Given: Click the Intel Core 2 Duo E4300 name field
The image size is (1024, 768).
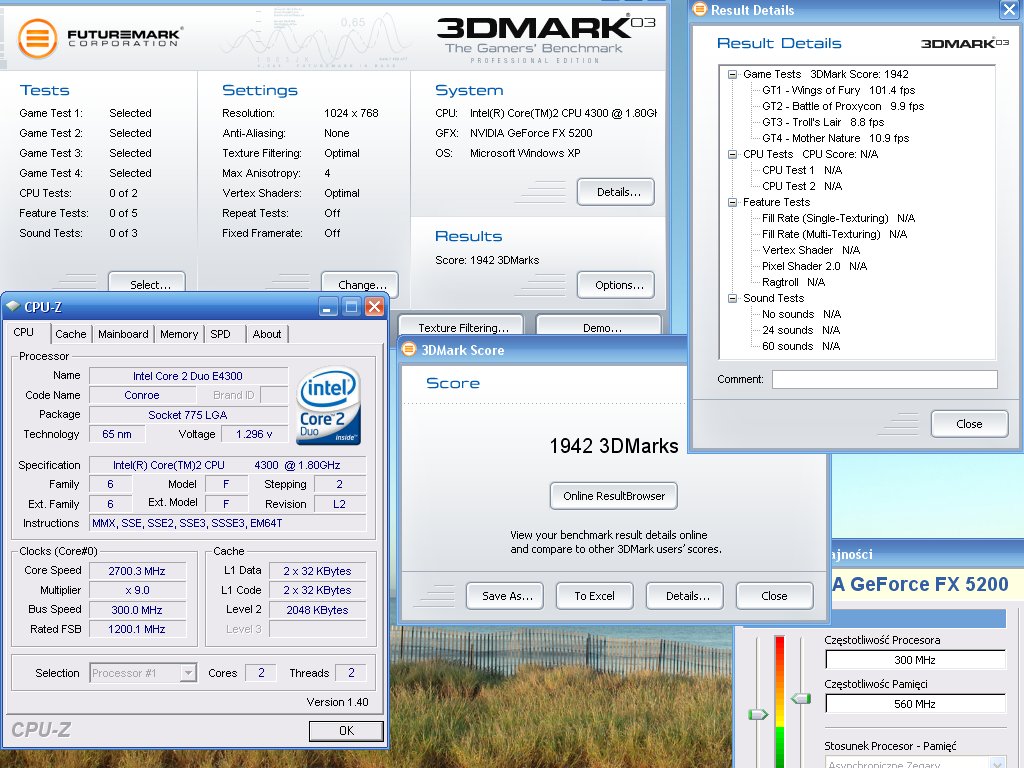Looking at the screenshot, I should coord(188,376).
